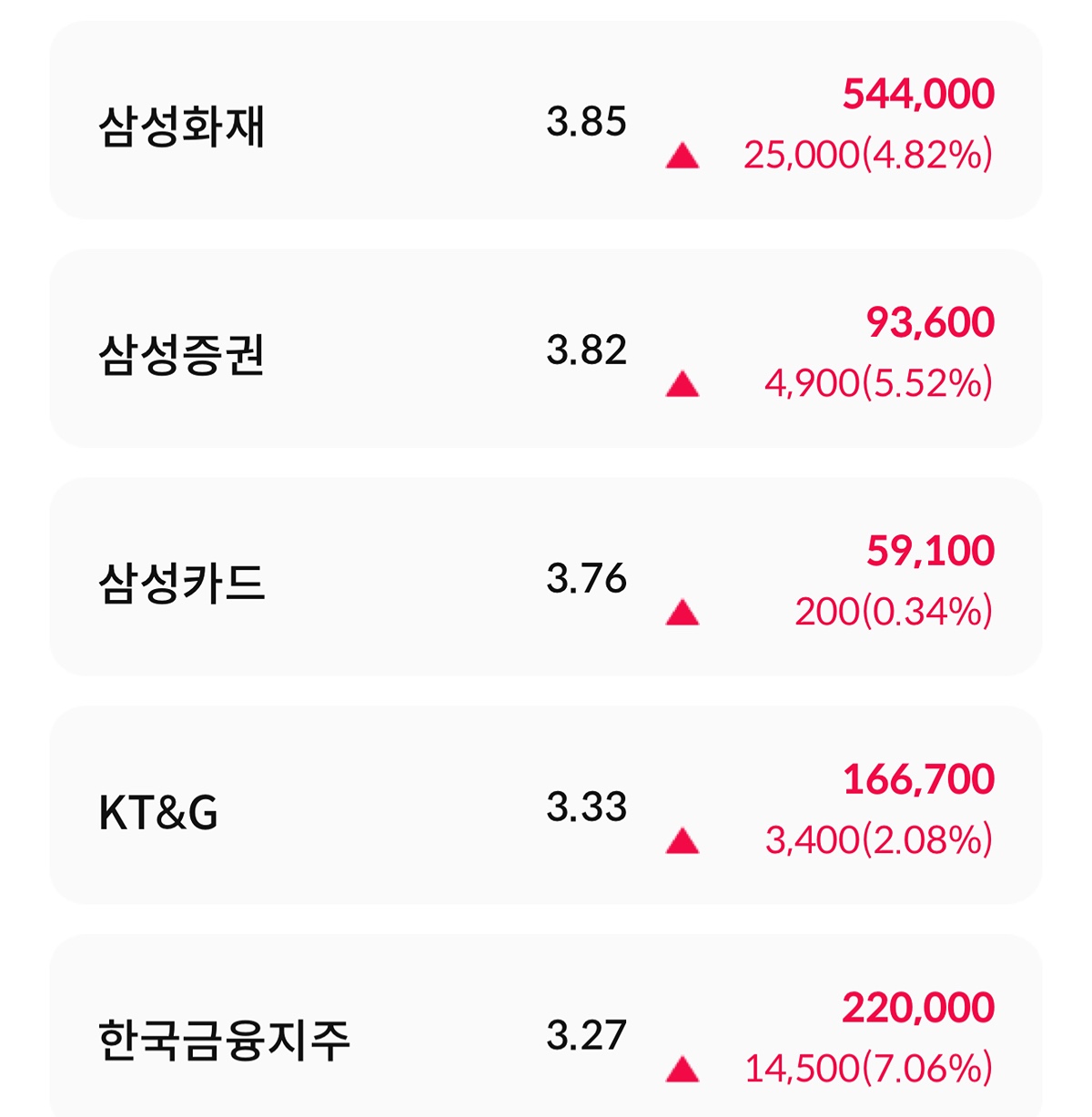Select the KT&G stock name

(x=158, y=812)
